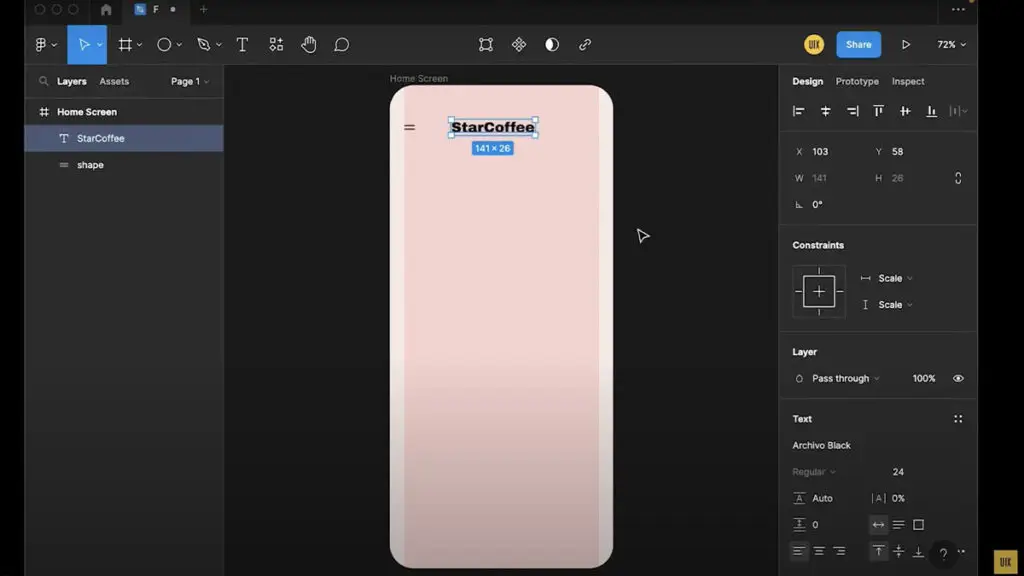Set text align center
The image size is (1024, 576).
(819, 551)
